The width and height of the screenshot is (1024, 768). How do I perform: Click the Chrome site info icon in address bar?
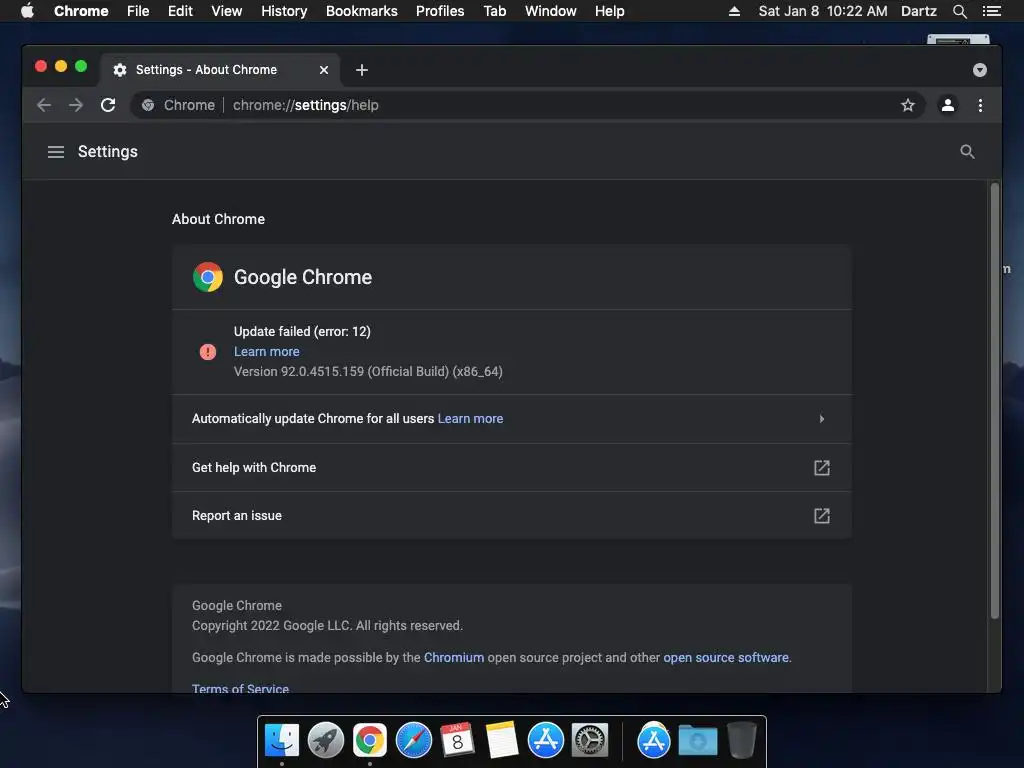pyautogui.click(x=148, y=105)
